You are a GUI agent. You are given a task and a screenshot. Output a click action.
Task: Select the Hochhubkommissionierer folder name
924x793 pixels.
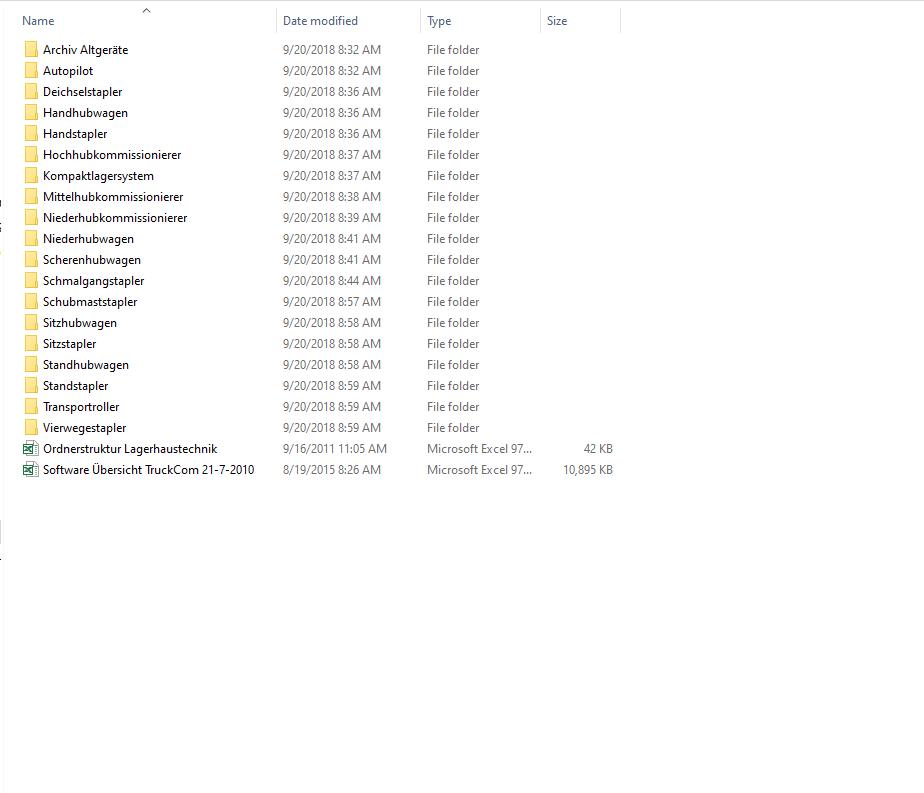click(112, 154)
